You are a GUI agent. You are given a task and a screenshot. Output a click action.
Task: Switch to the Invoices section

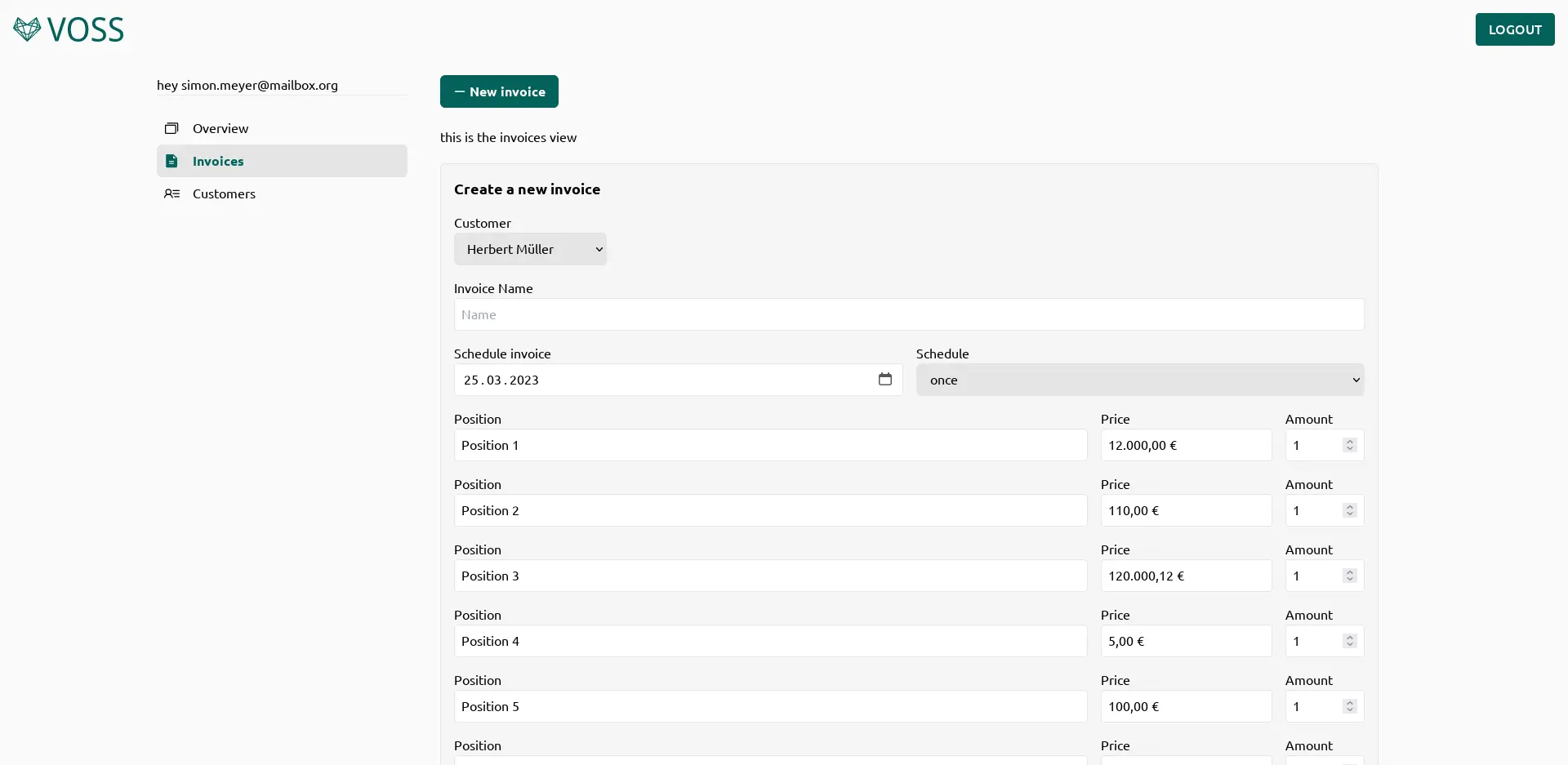point(217,161)
